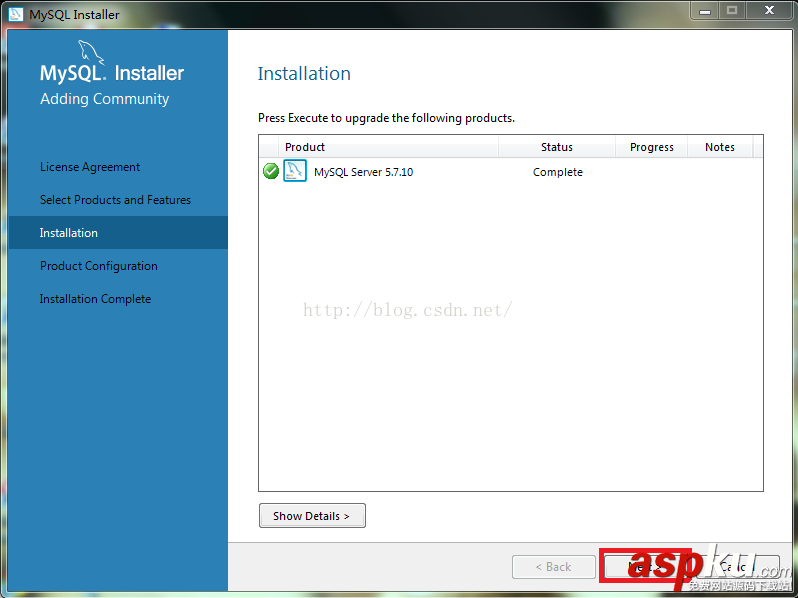Go to Select Products and Features step
Viewport: 798px width, 598px height.
click(x=115, y=200)
